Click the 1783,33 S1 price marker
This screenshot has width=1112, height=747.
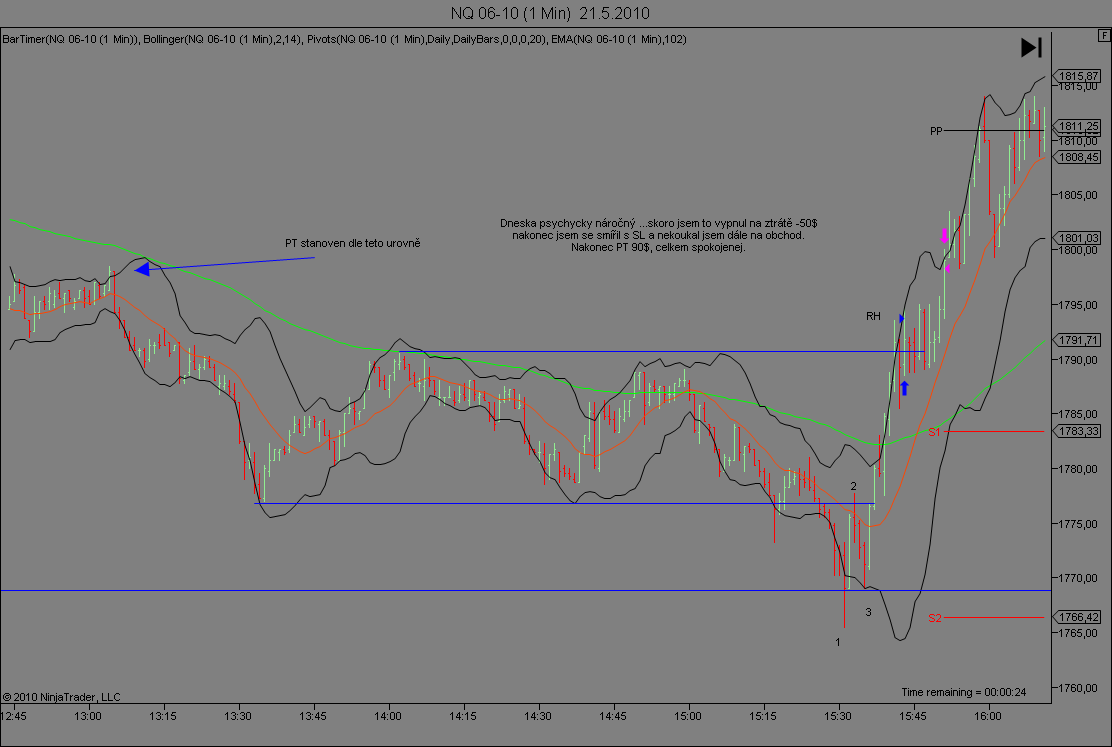(x=1078, y=431)
